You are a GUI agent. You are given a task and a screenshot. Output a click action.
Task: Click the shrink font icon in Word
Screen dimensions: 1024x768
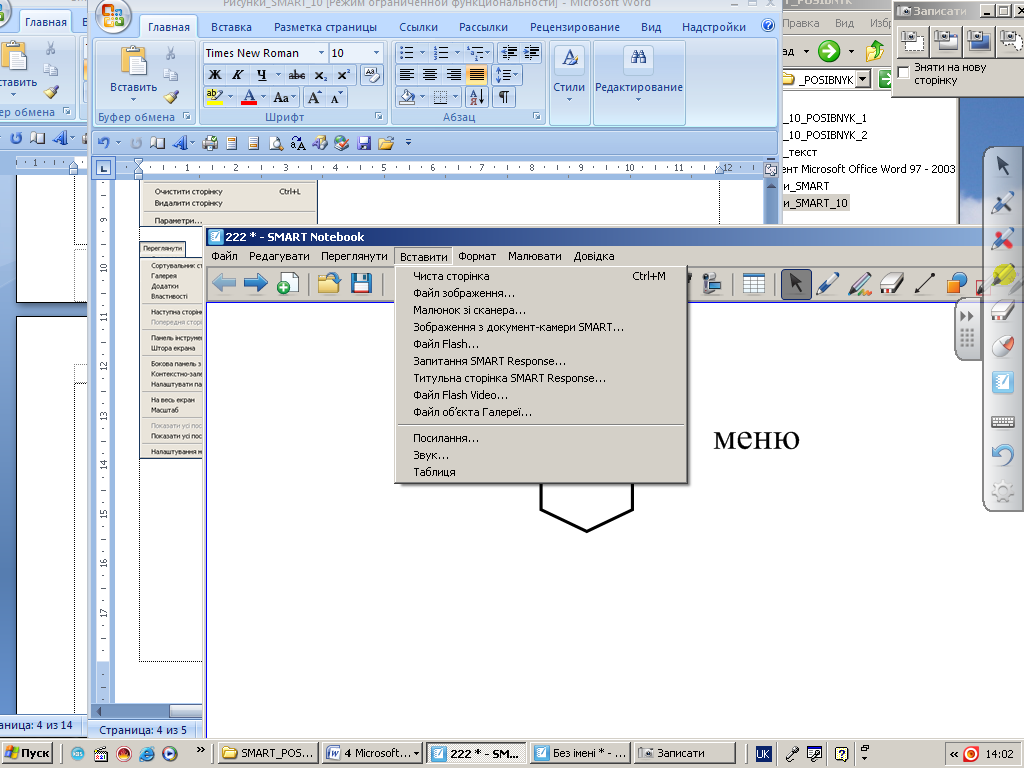[x=336, y=97]
